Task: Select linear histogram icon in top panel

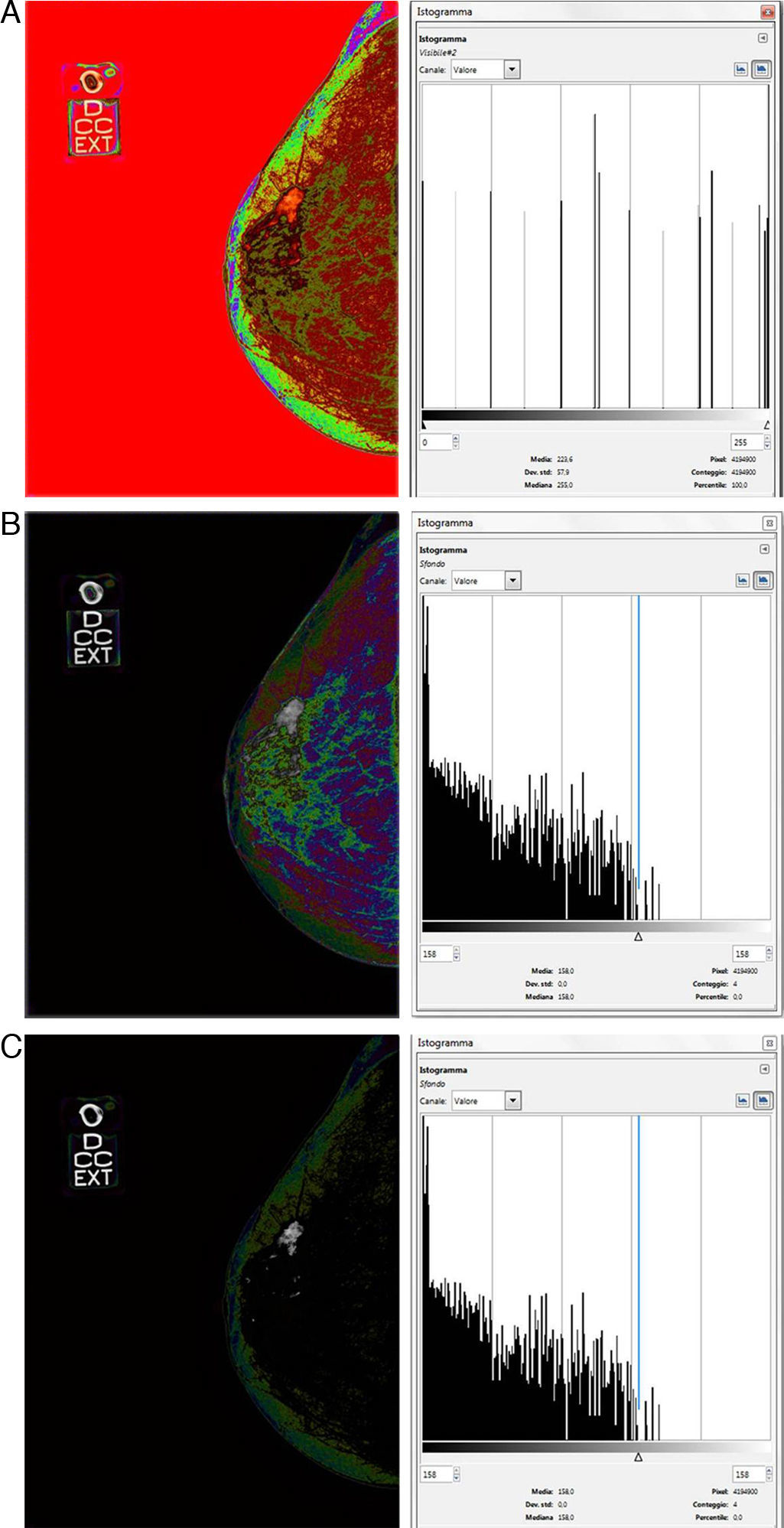Action: coord(740,69)
